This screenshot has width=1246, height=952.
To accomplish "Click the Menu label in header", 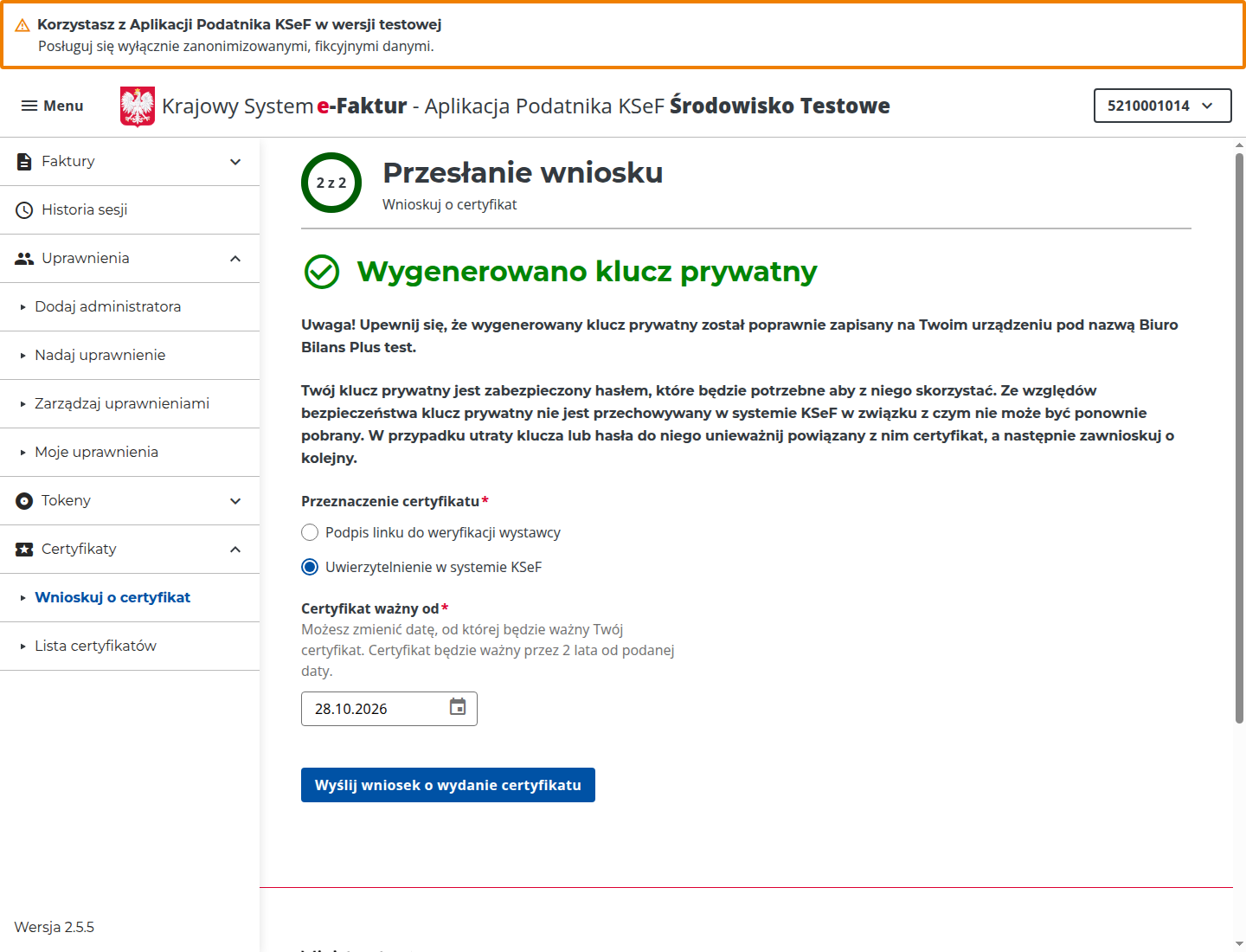I will (x=63, y=106).
